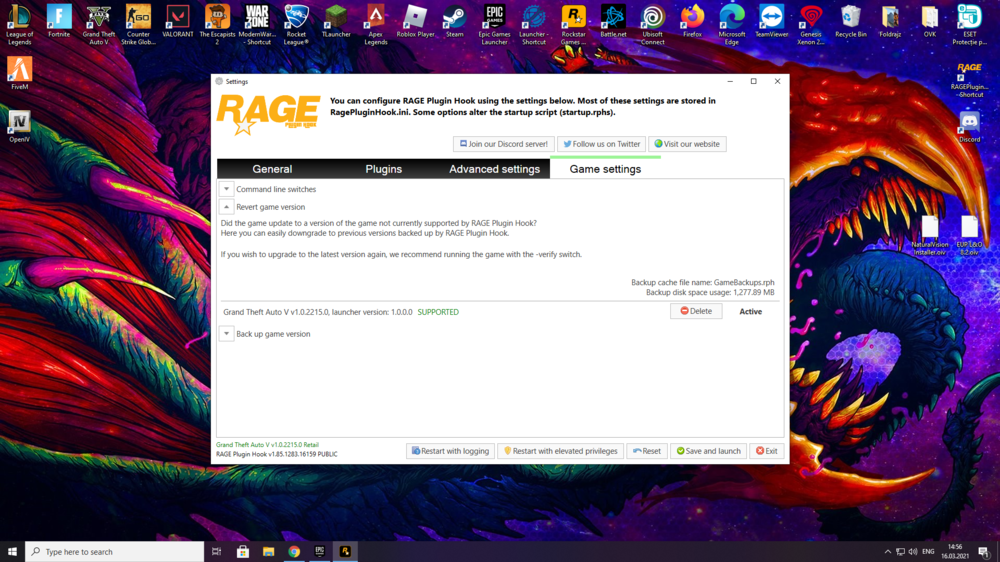
Task: Expand Back up game version section
Action: [226, 334]
